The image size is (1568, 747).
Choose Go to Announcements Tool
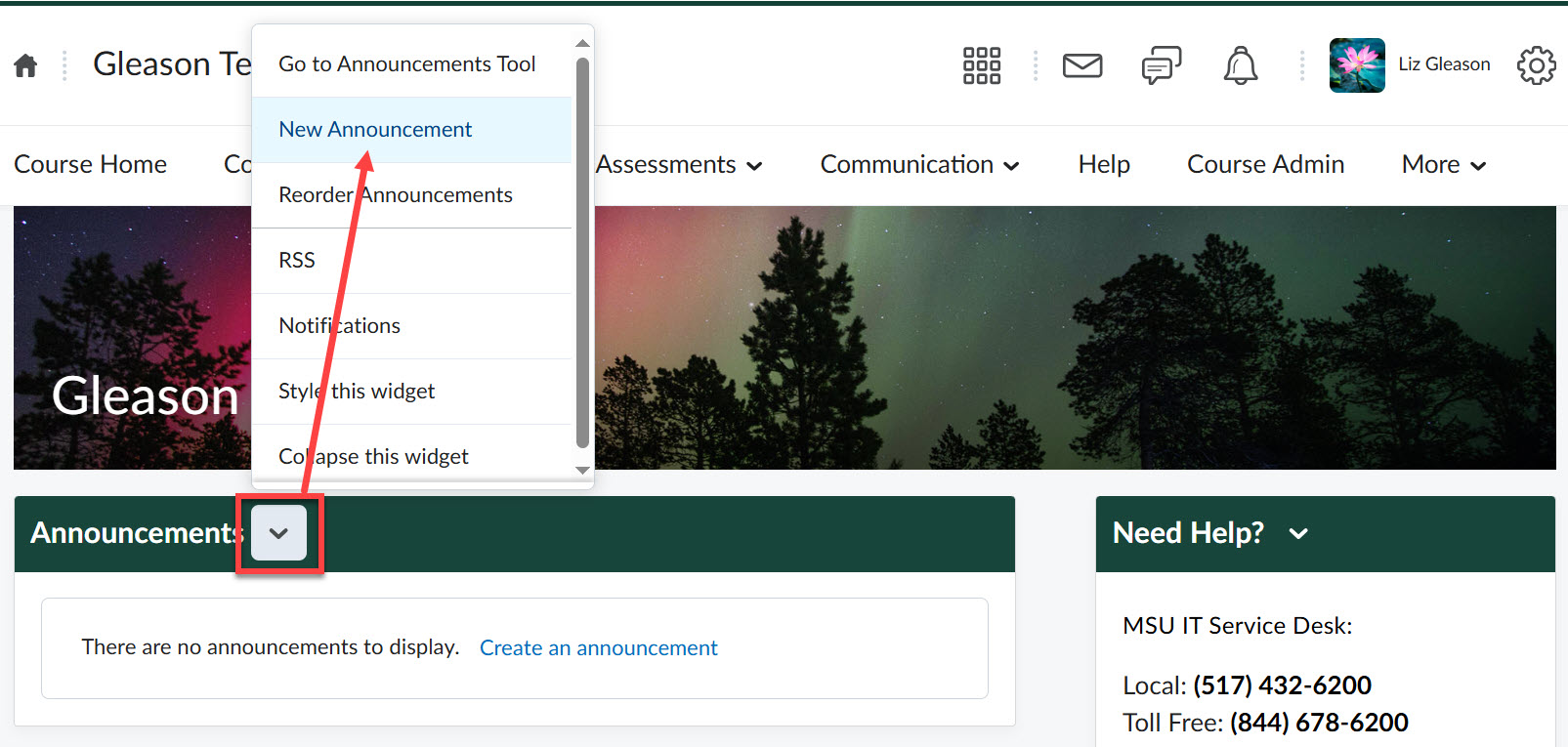point(406,64)
